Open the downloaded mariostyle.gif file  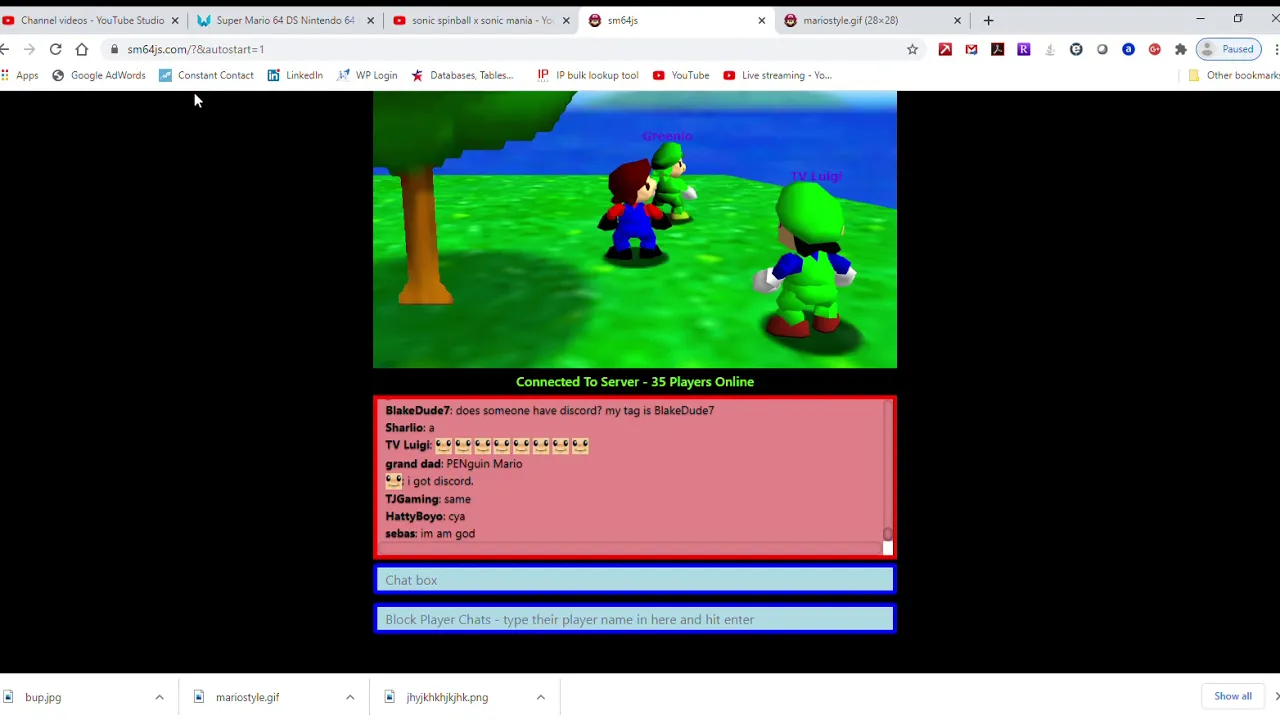247,697
